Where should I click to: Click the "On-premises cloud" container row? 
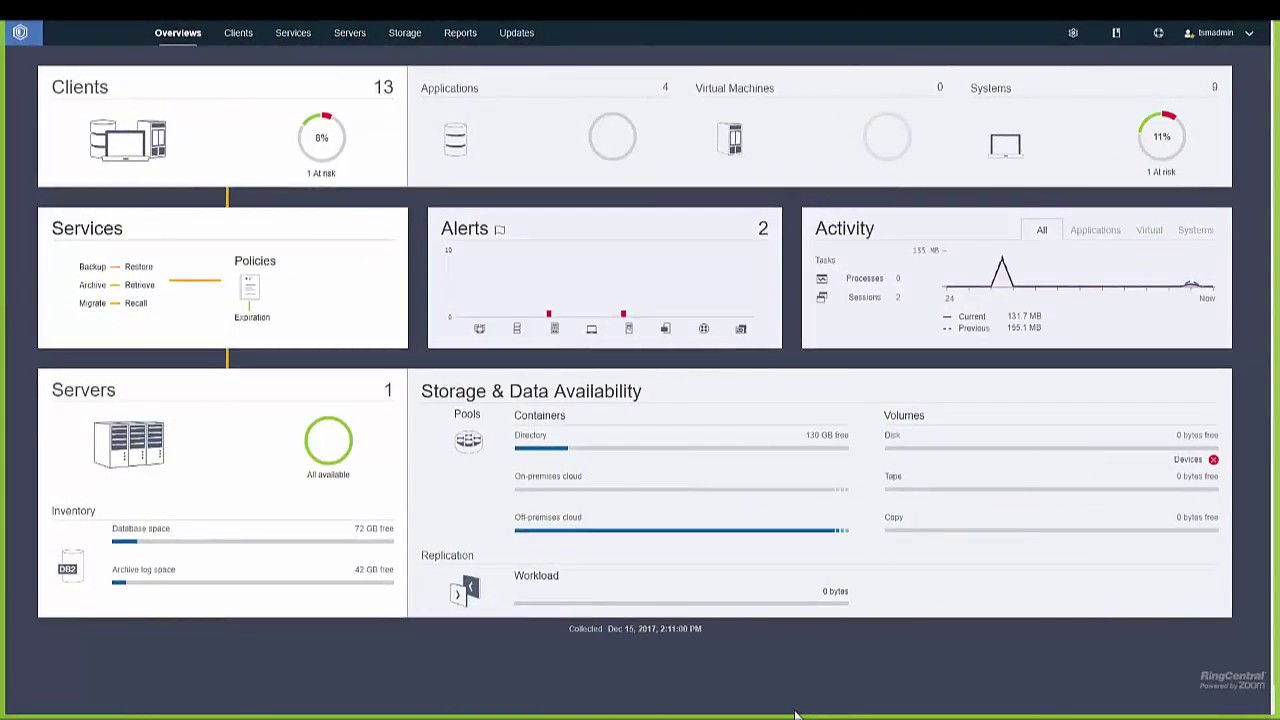tap(681, 483)
